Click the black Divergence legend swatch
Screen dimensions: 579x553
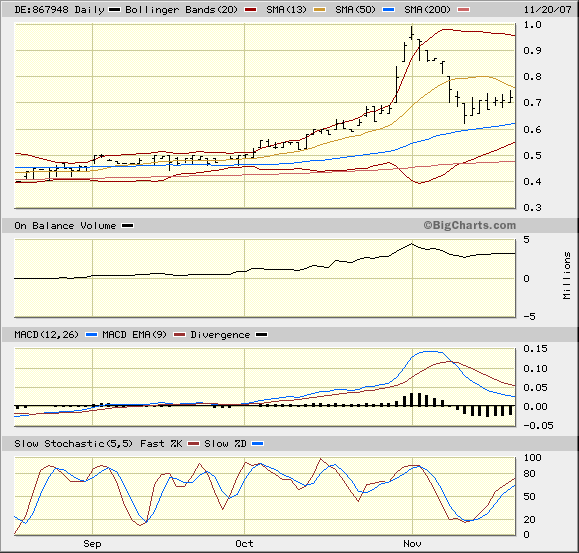(x=262, y=334)
